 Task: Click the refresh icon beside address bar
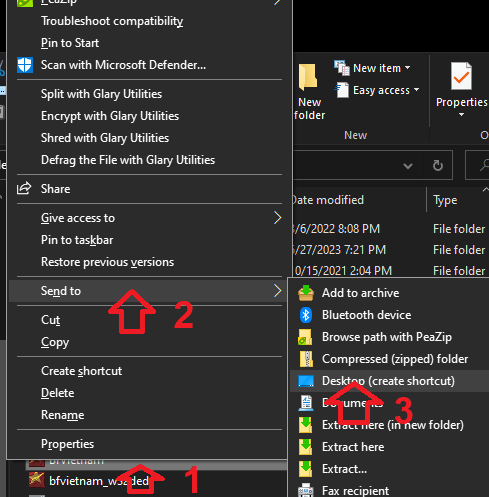(x=437, y=165)
